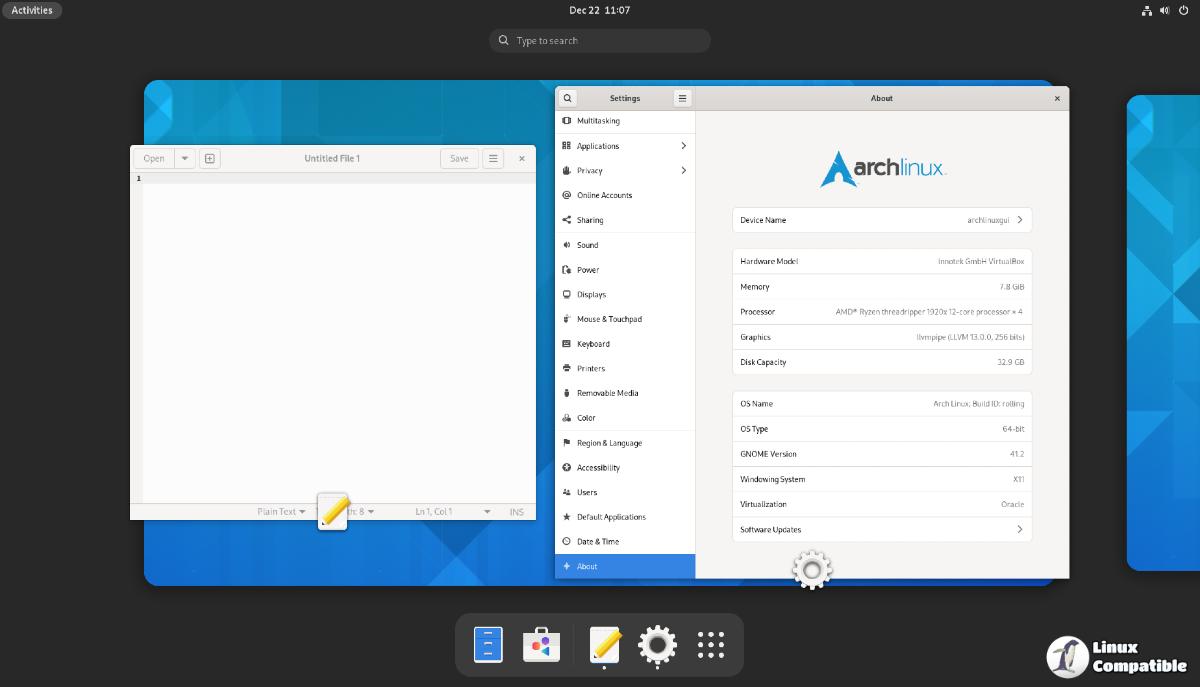Open the Settings hamburger menu
The height and width of the screenshot is (687, 1200).
[x=682, y=98]
